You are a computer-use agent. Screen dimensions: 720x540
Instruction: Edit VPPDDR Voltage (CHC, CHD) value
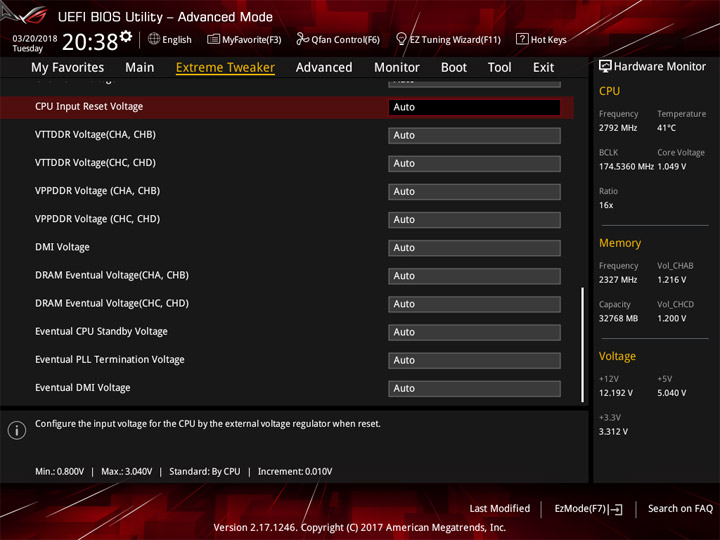coord(474,219)
